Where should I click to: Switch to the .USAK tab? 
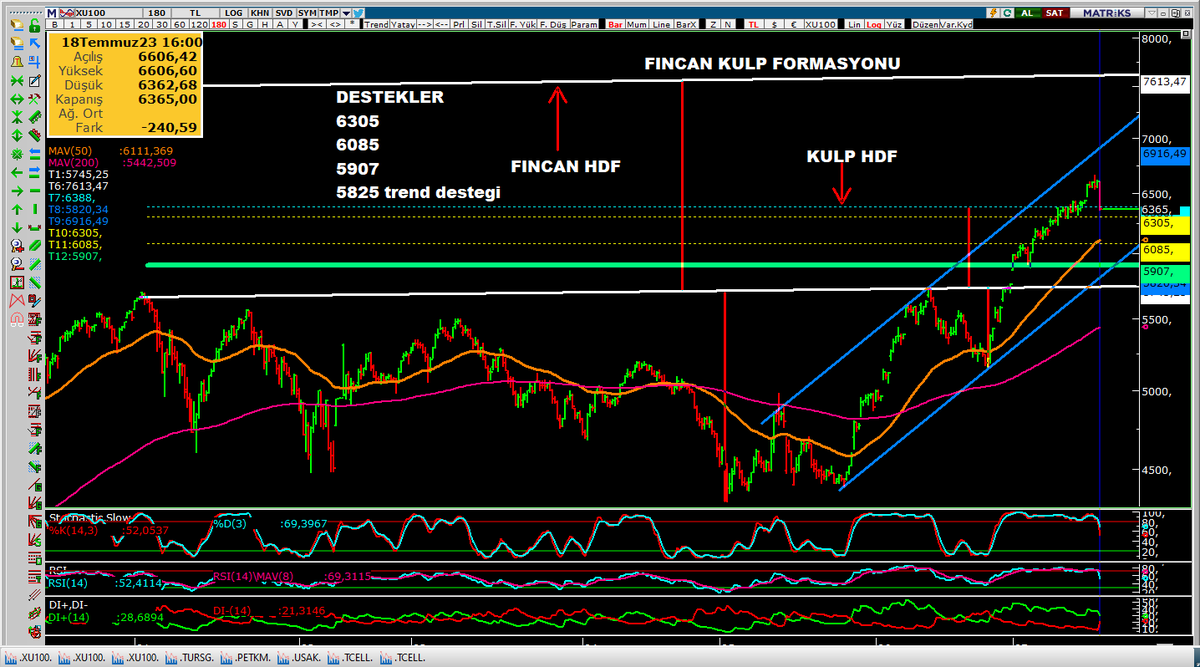point(301,657)
